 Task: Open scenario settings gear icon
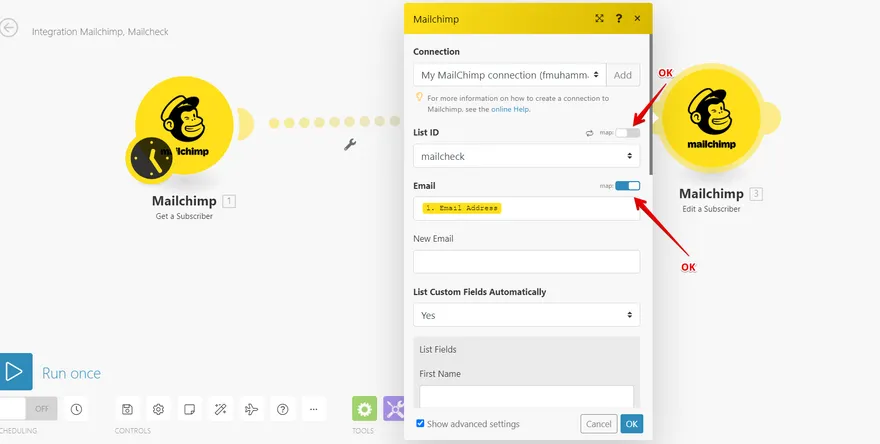[158, 409]
